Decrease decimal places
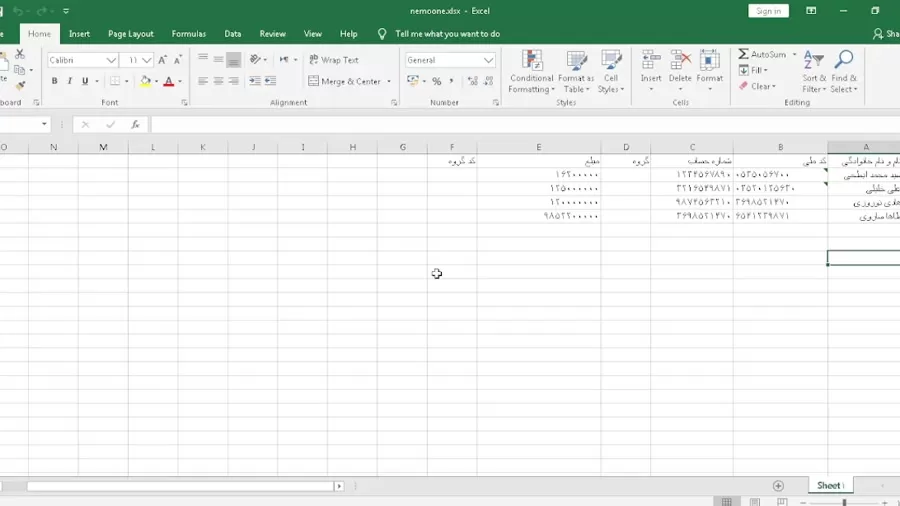900x506 pixels. tap(488, 81)
